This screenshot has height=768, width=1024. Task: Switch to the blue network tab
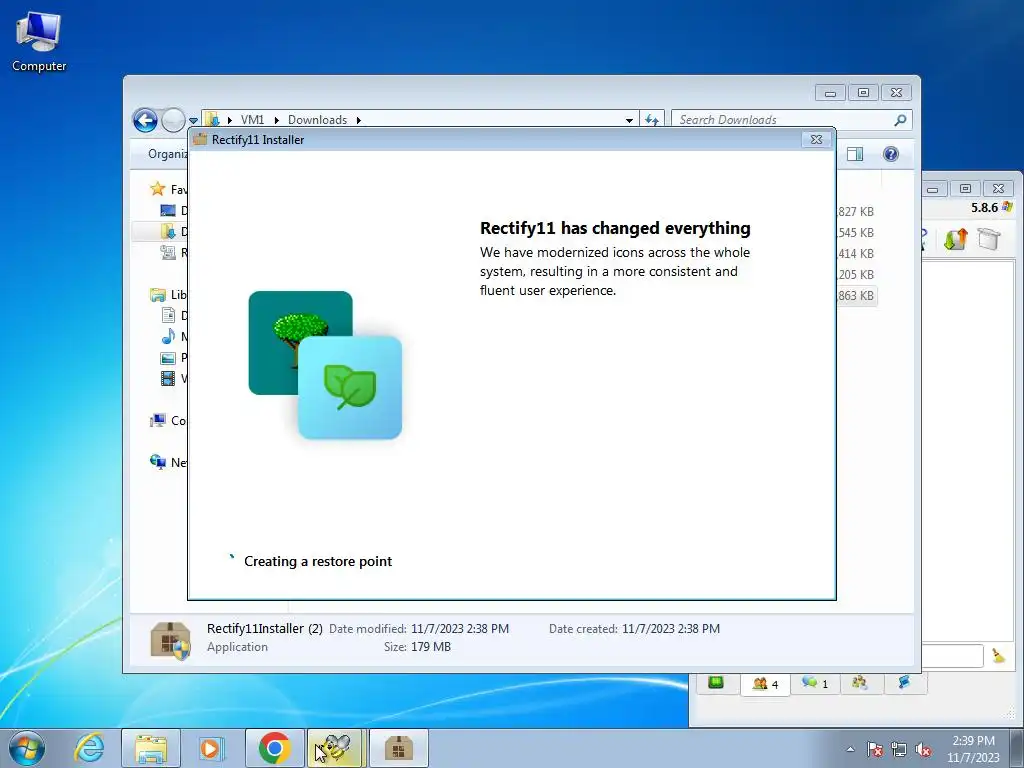tap(904, 683)
